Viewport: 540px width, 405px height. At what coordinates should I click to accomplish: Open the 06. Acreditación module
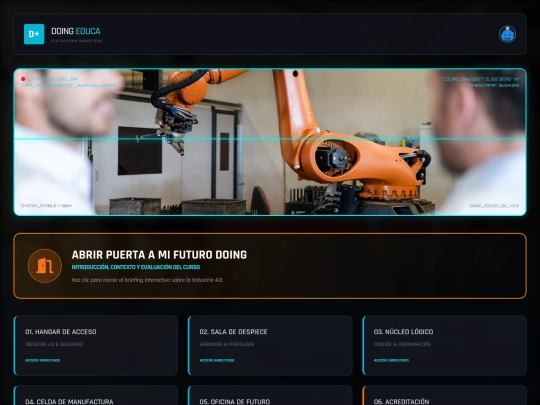pos(444,395)
